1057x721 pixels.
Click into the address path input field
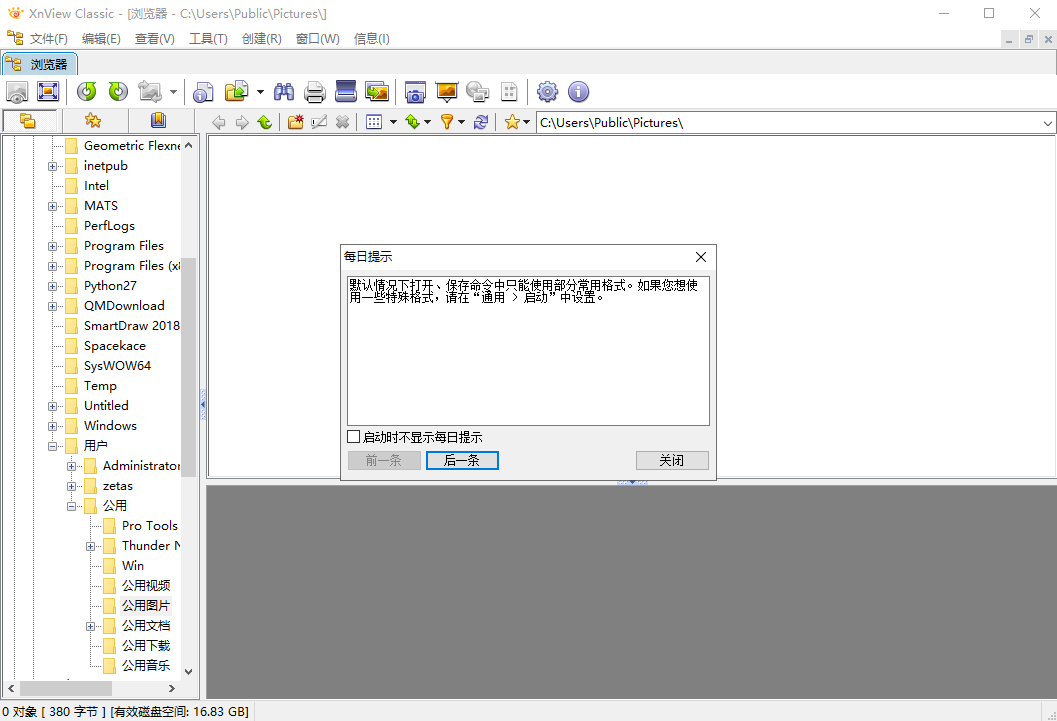(789, 123)
